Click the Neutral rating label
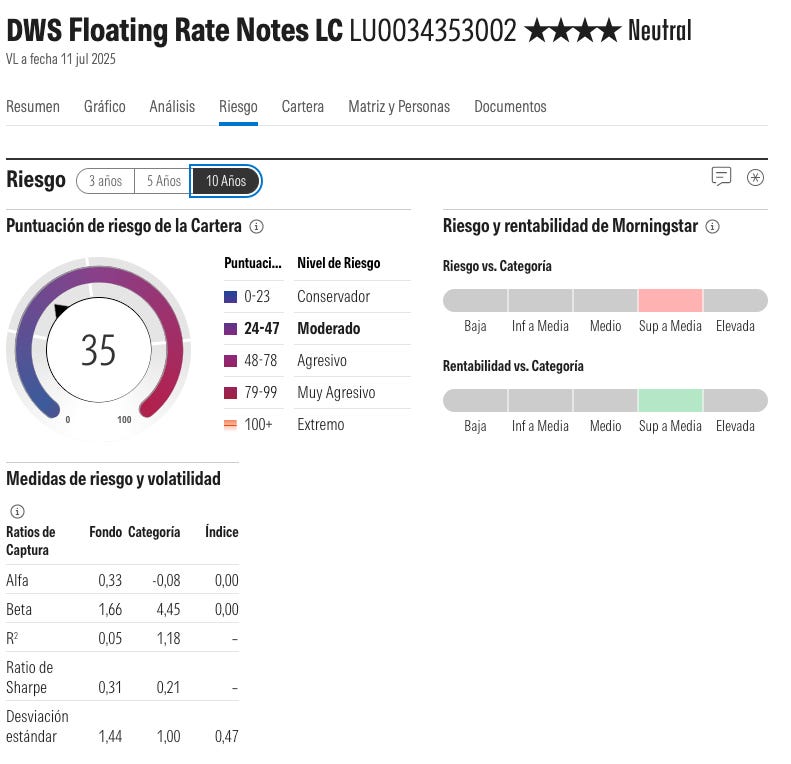 pos(660,30)
